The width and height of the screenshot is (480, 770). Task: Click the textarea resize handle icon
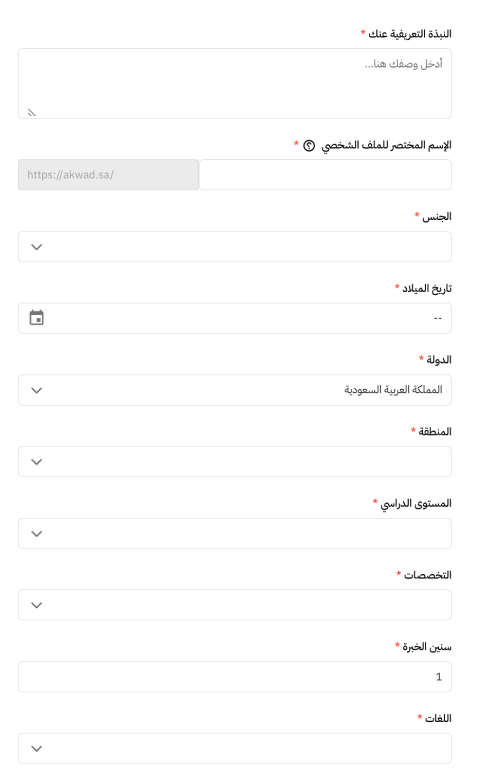point(32,112)
